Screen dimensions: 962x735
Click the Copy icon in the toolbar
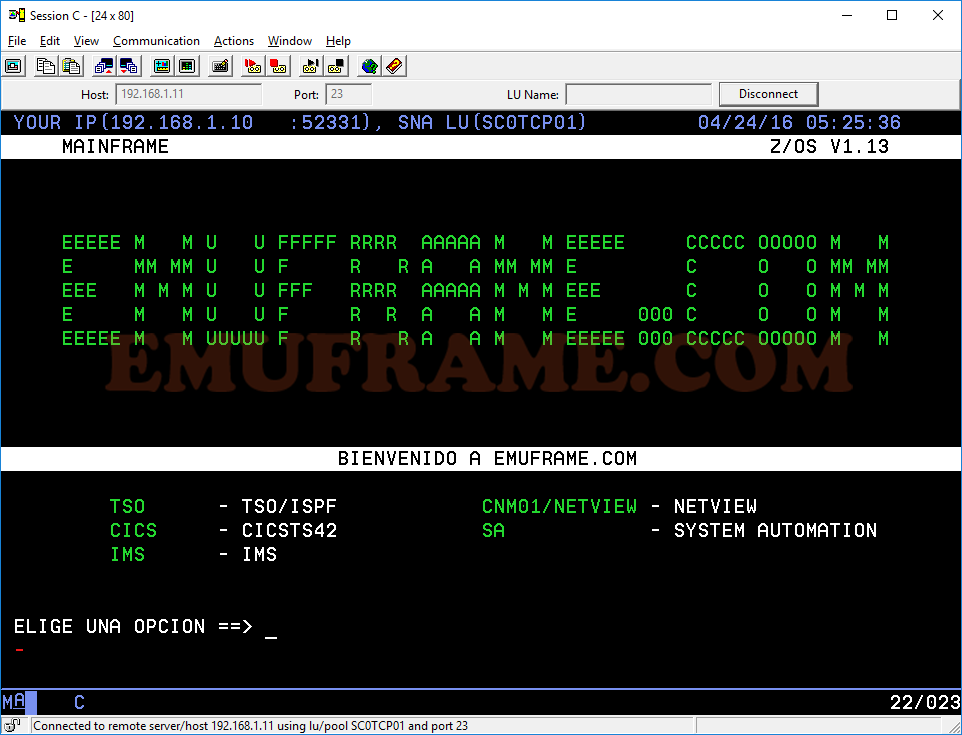click(45, 66)
